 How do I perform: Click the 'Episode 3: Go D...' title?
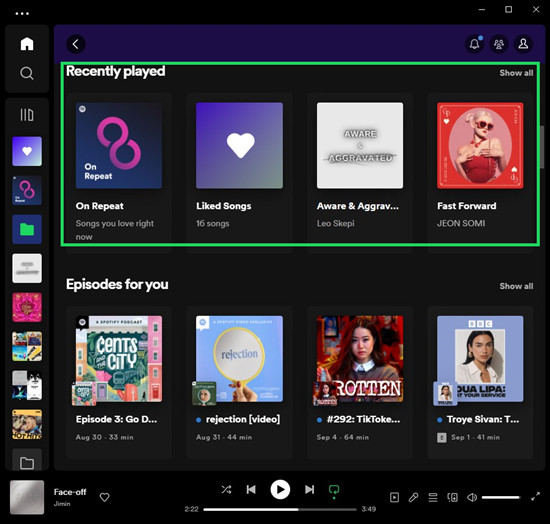click(x=116, y=419)
